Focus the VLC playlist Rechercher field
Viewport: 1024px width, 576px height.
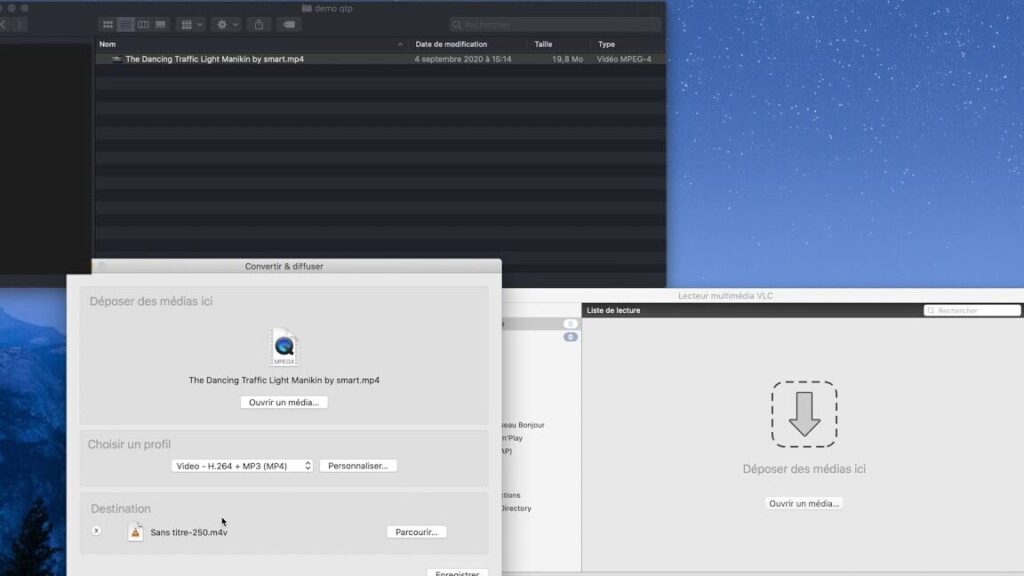(972, 310)
